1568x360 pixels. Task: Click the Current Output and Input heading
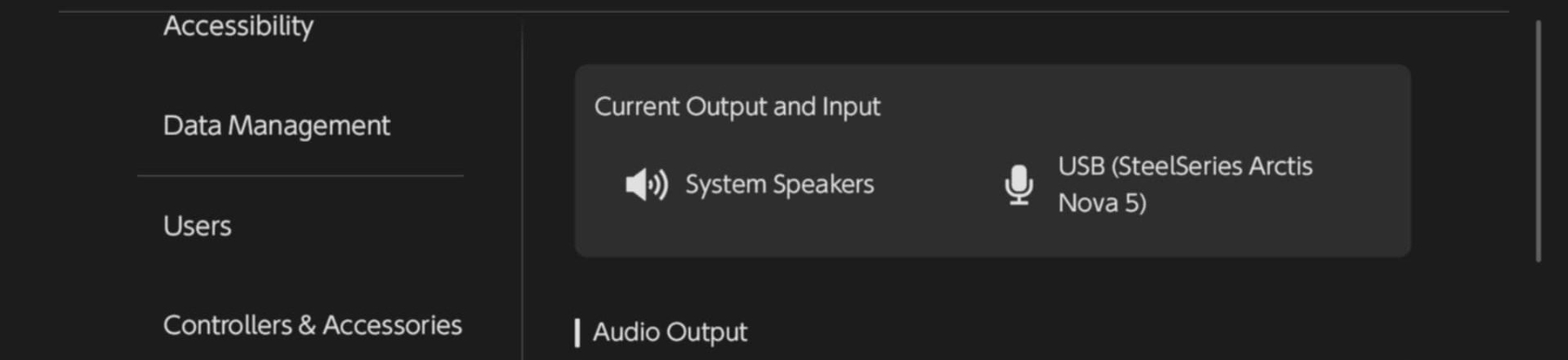coord(737,106)
